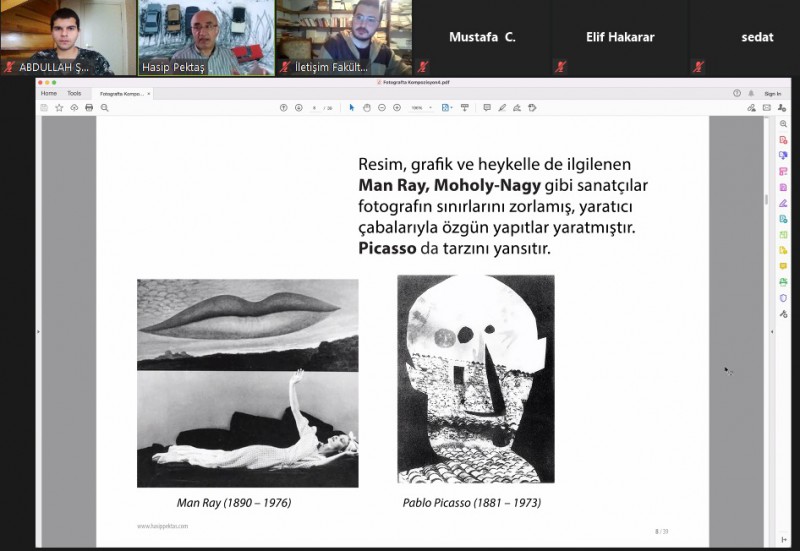800x551 pixels.
Task: Bookmark the file with the star icon
Action: point(59,107)
